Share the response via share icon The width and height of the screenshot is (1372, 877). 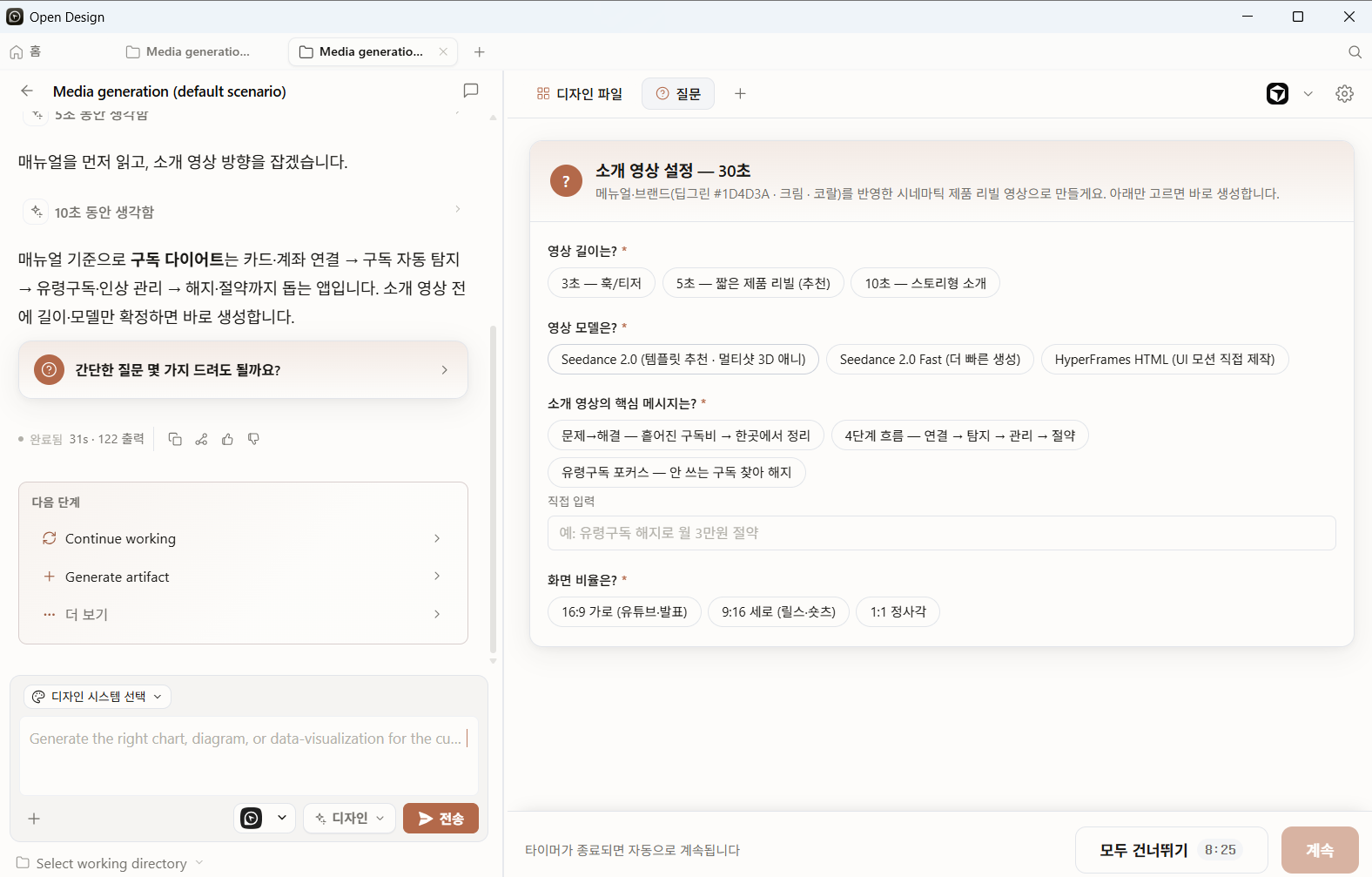pos(201,439)
